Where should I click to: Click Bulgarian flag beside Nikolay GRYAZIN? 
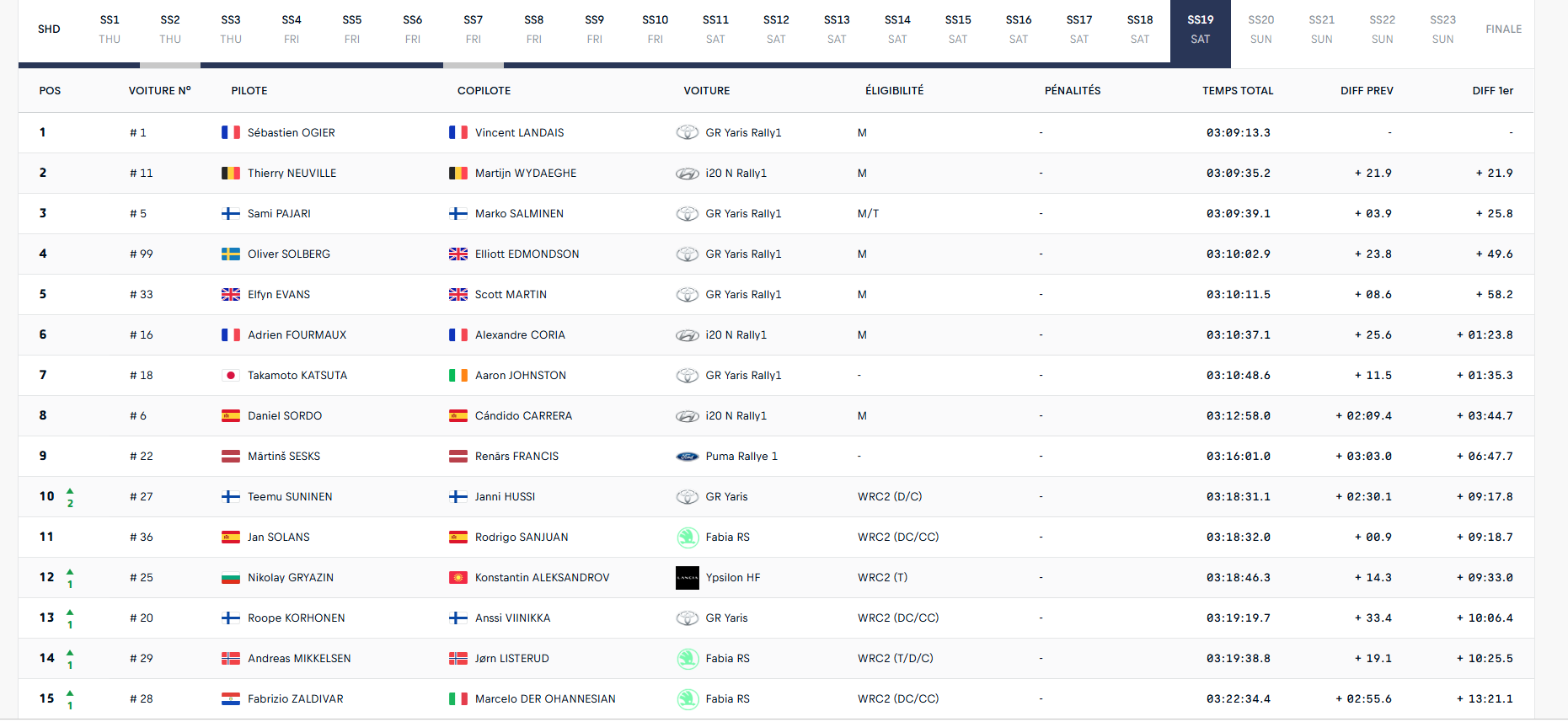pos(231,577)
